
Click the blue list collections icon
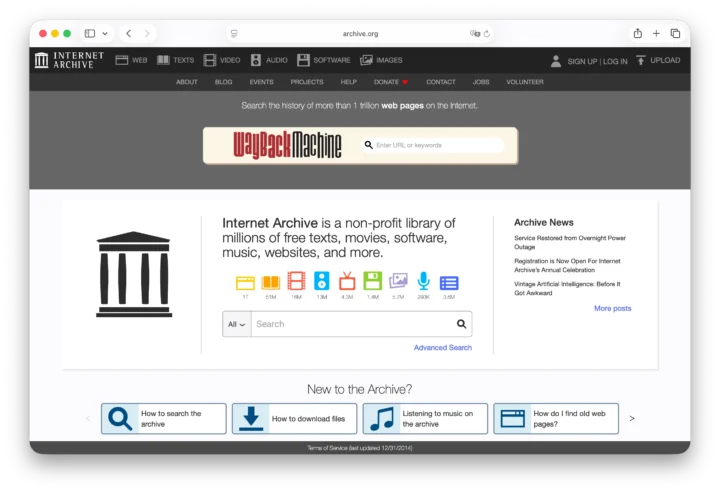[x=449, y=283]
